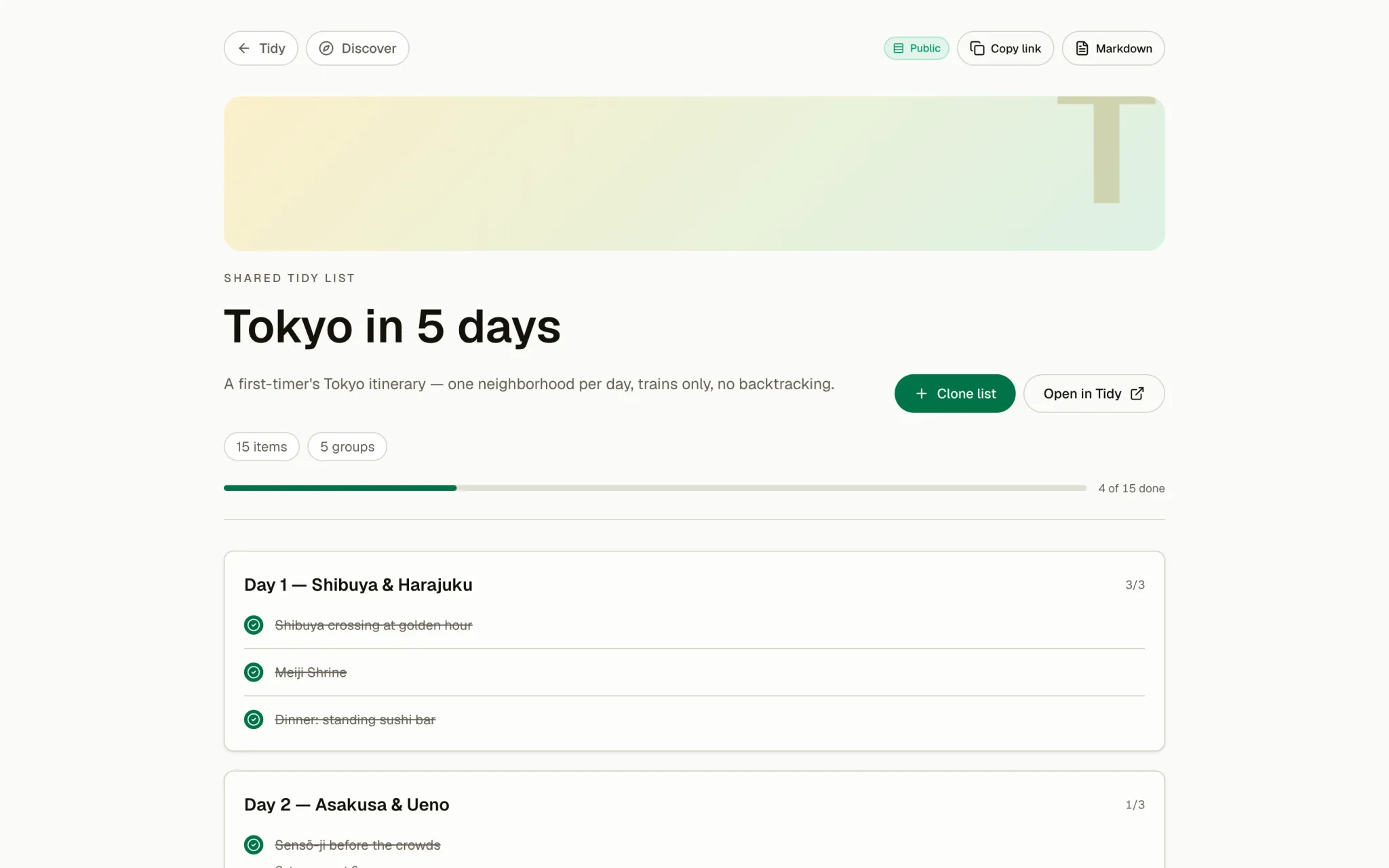
Task: Uncheck Sensō-ji before the crowds
Action: tap(254, 845)
